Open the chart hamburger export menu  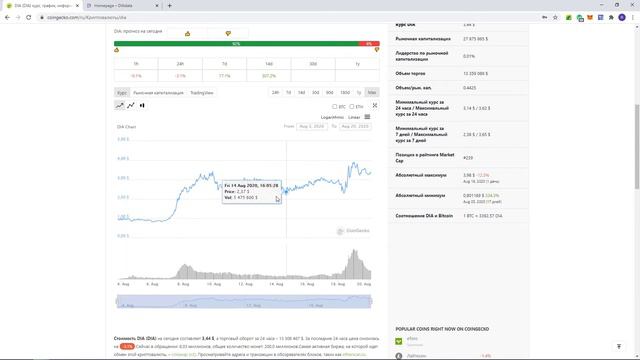367,117
